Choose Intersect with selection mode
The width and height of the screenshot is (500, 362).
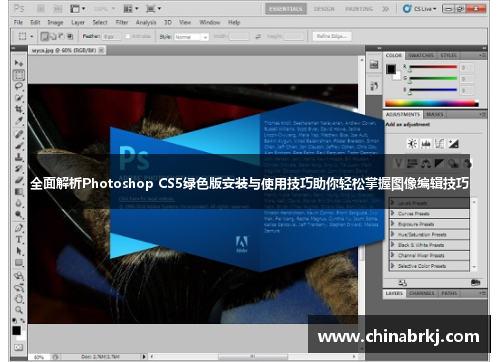(70, 36)
